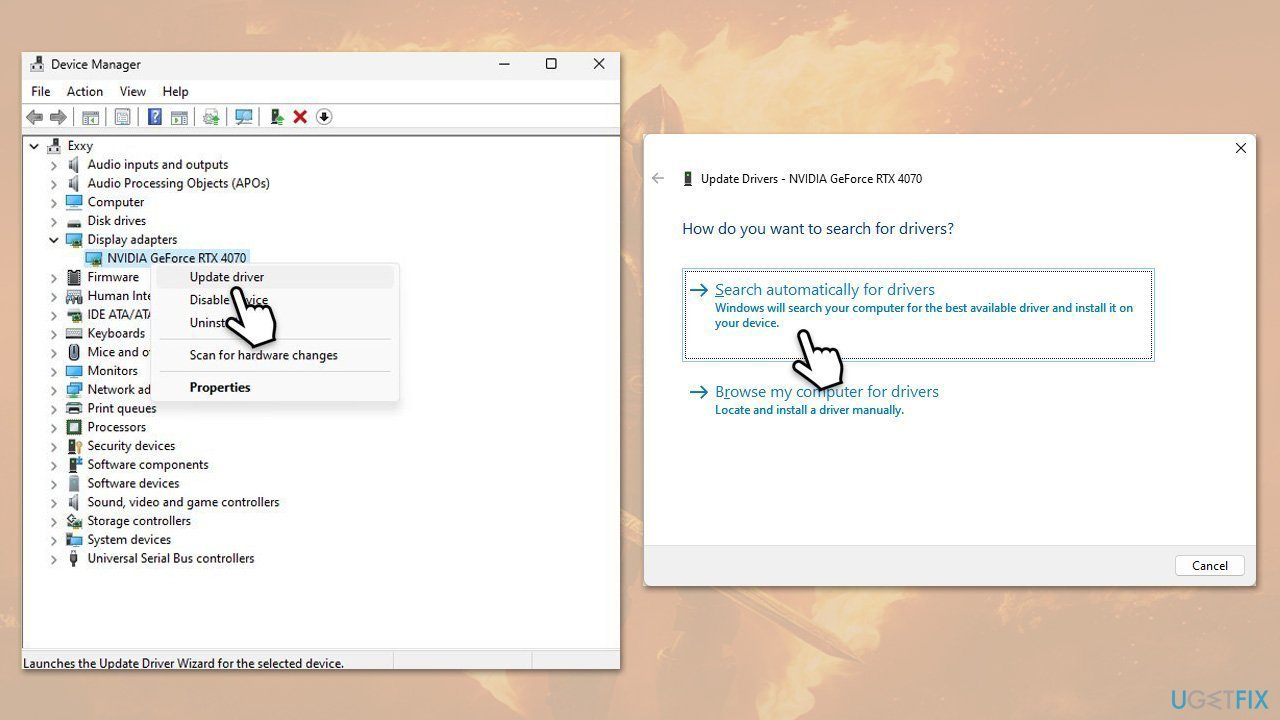
Task: Click the Scan for hardware changes monitor icon
Action: (243, 117)
